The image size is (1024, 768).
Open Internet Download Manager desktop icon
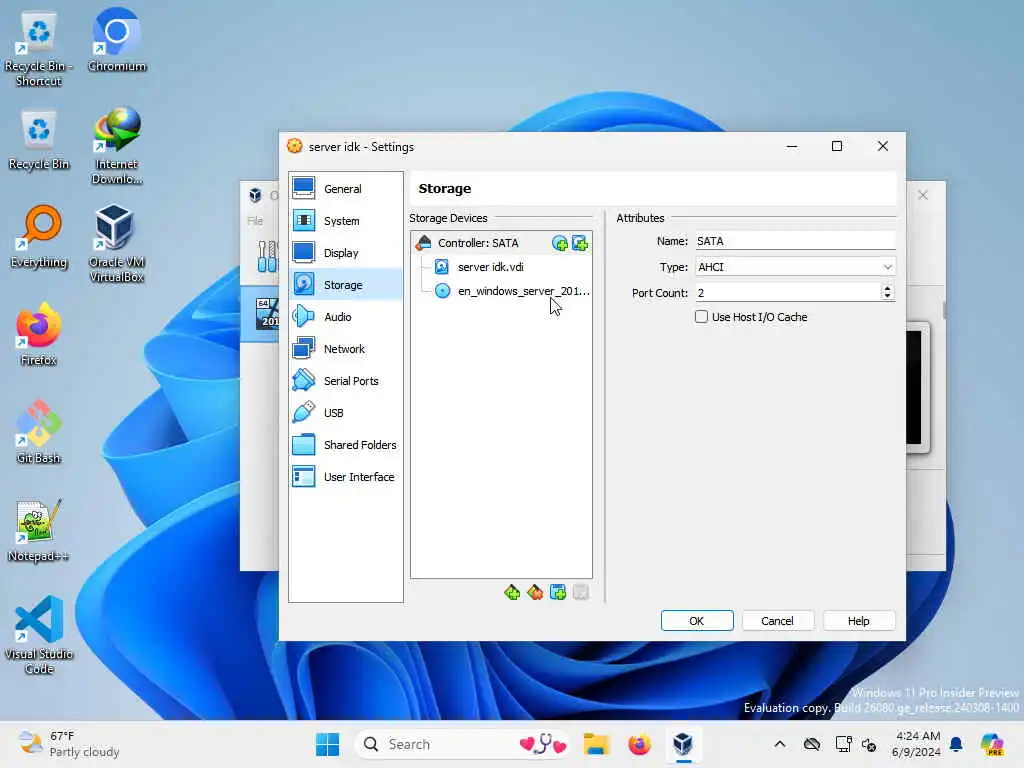point(117,146)
